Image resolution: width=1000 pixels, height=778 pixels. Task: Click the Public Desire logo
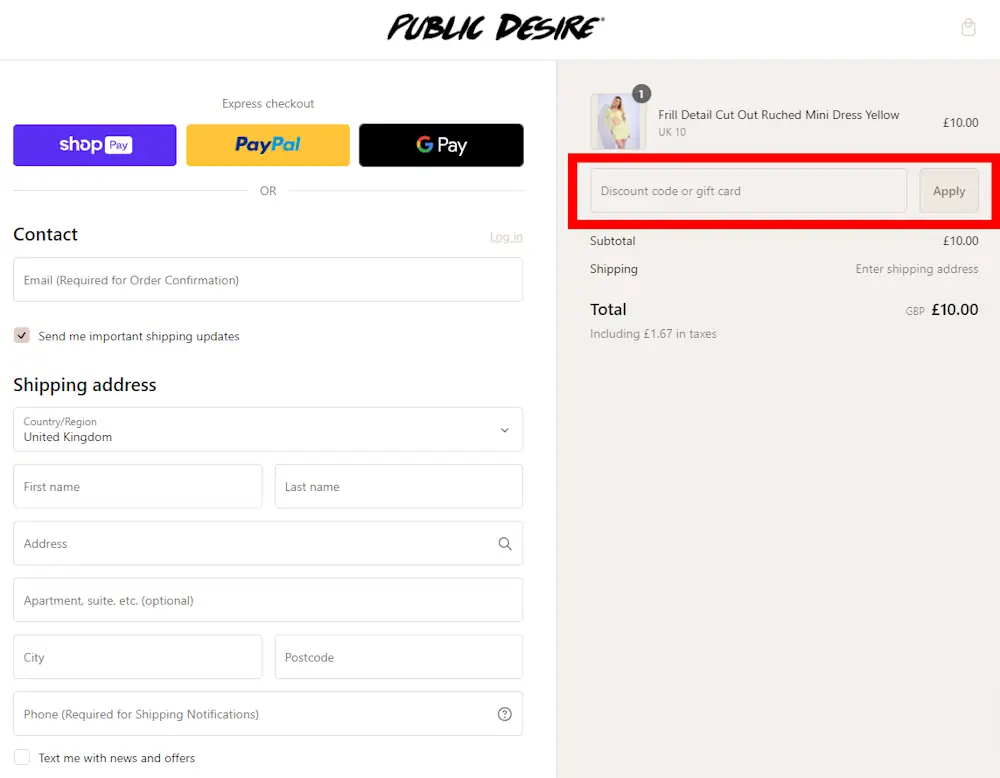[496, 27]
